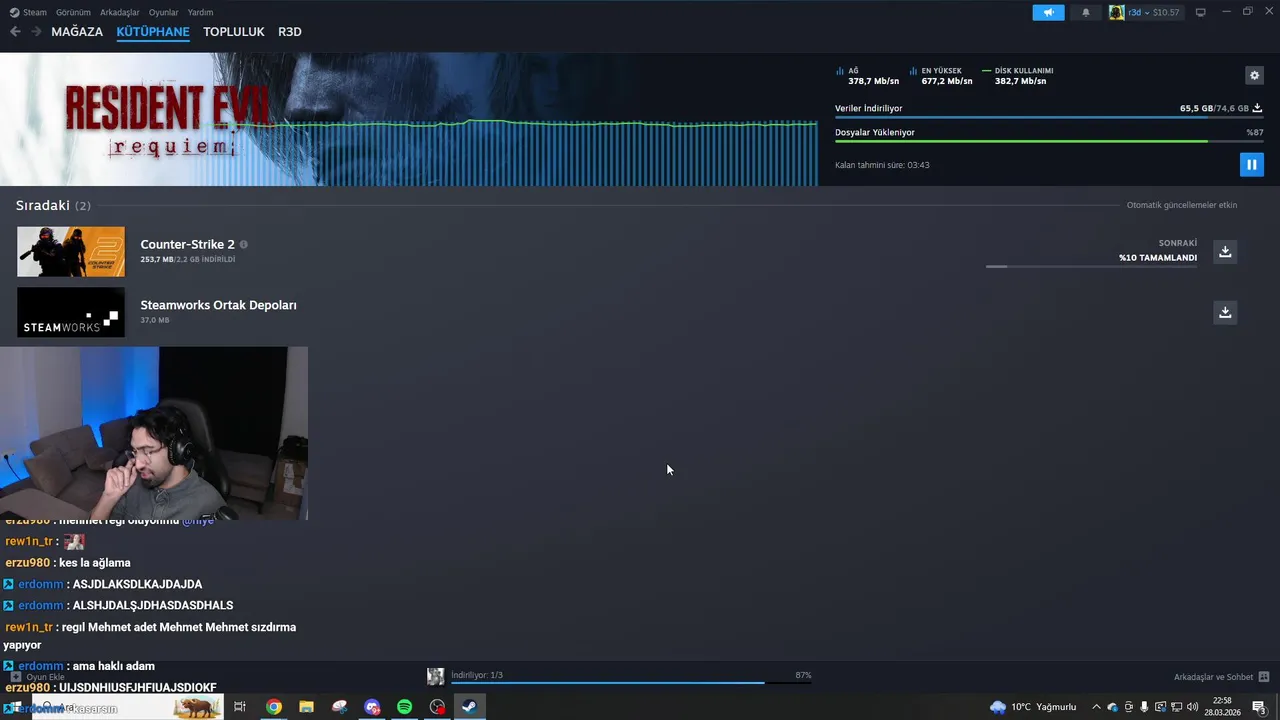Click the friends chat grid icon
The width and height of the screenshot is (1280, 720).
click(1264, 677)
